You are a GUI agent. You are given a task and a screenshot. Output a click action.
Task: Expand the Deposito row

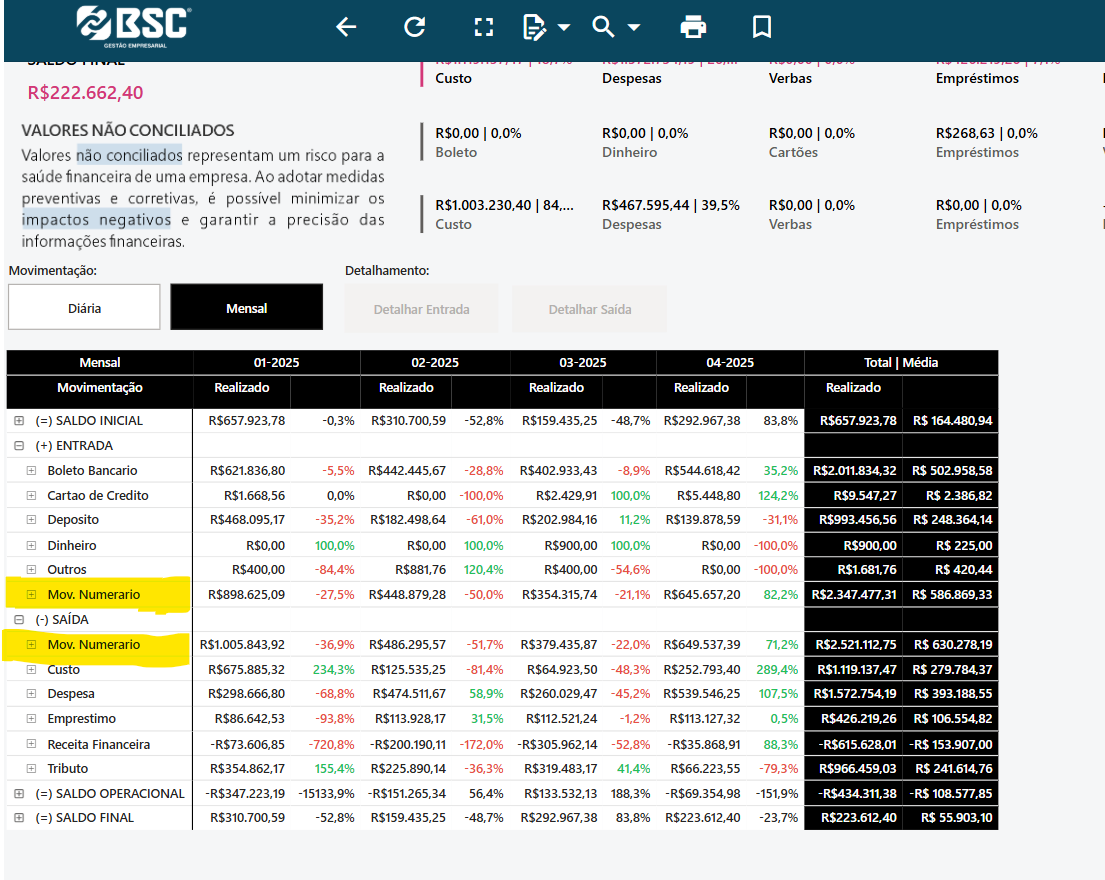coord(31,520)
